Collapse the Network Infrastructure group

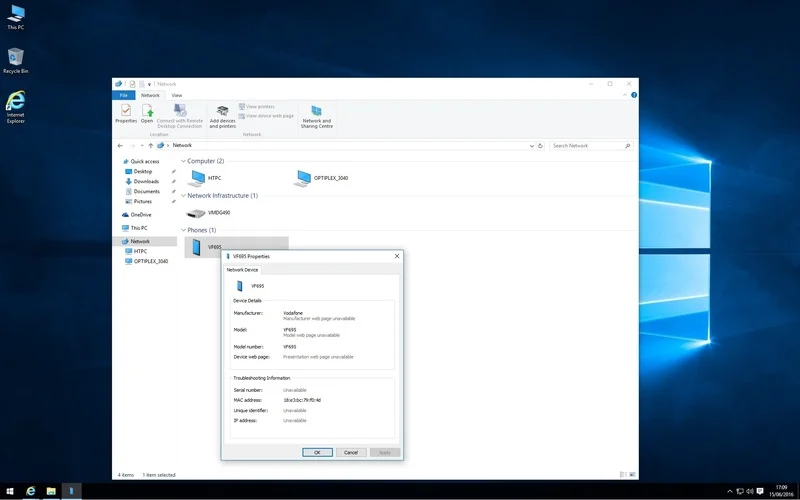point(184,196)
